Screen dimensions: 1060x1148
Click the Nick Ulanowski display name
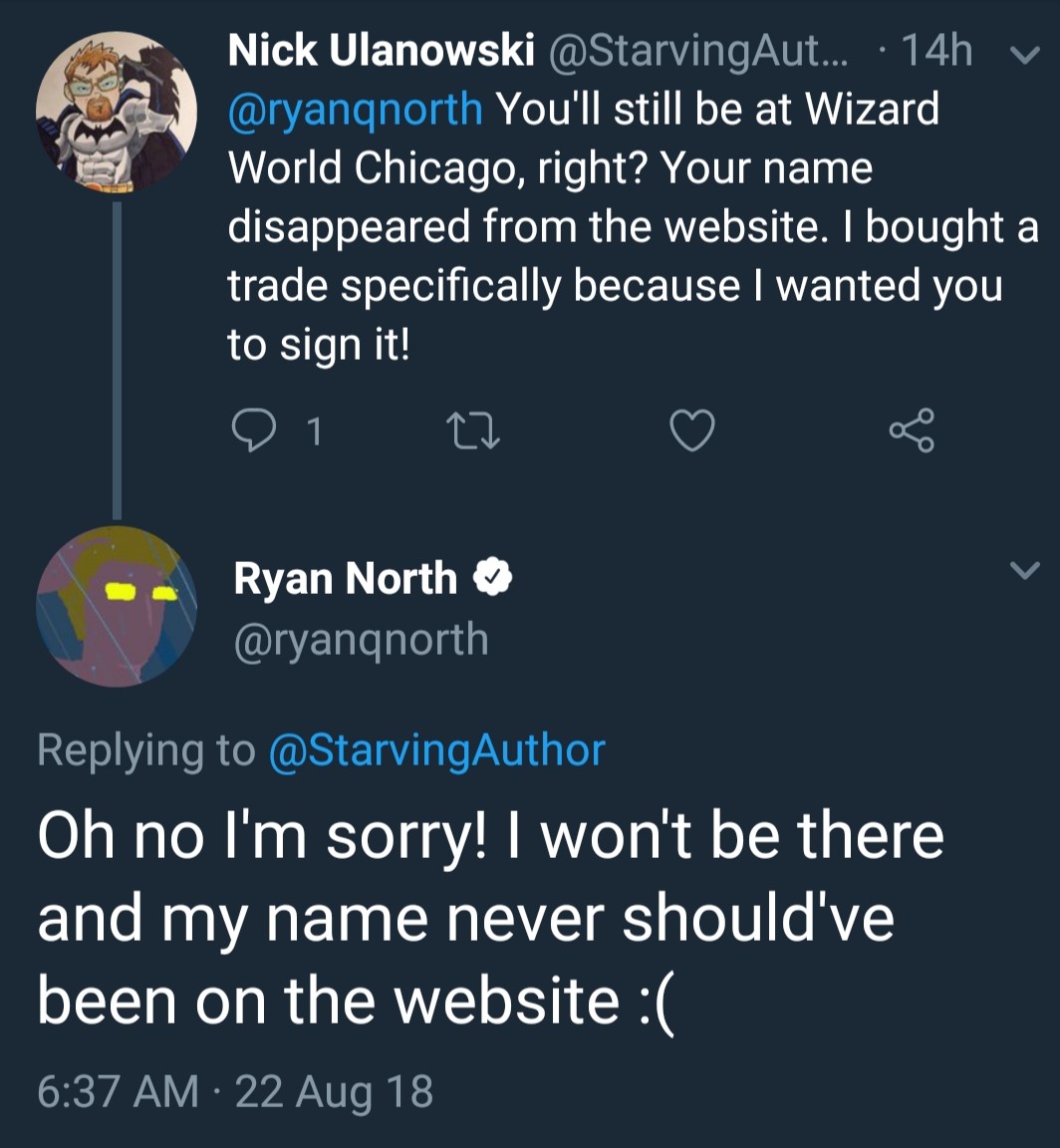click(x=381, y=51)
